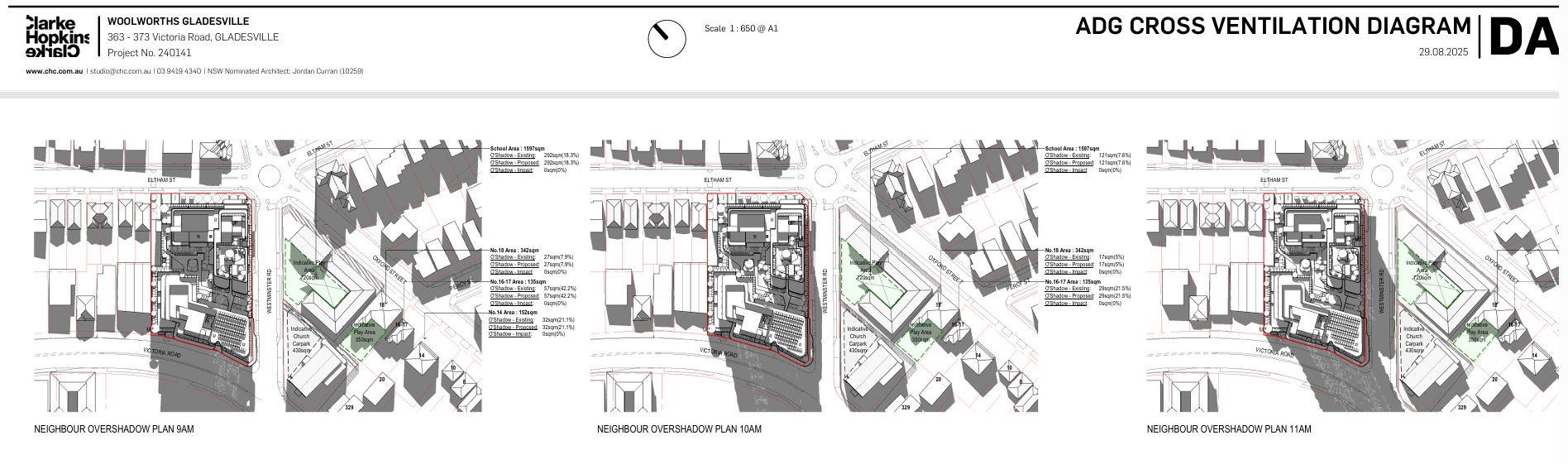Click the Indicative Church Carpark in 11AM plan

(x=1413, y=341)
